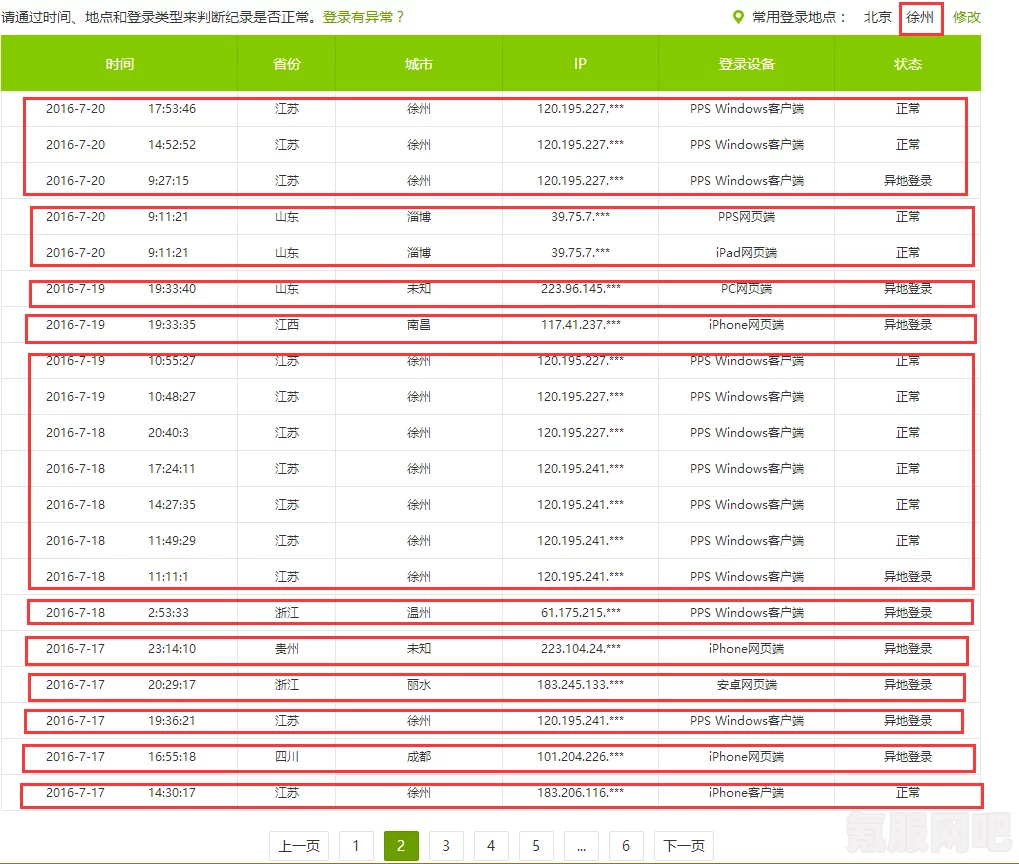Open page 4 of records
This screenshot has width=1019, height=864.
491,846
